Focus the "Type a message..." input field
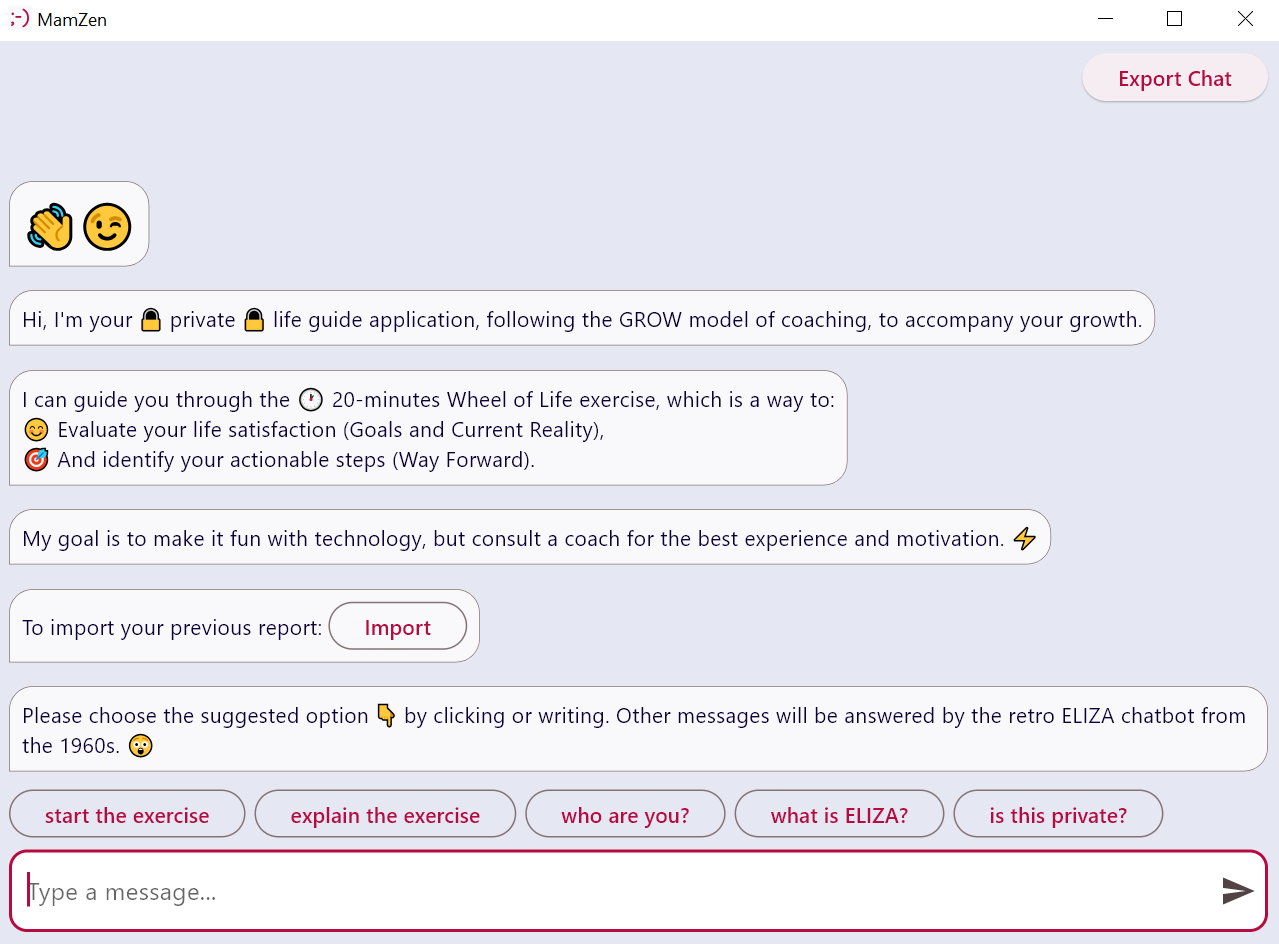This screenshot has height=944, width=1279. 600,891
